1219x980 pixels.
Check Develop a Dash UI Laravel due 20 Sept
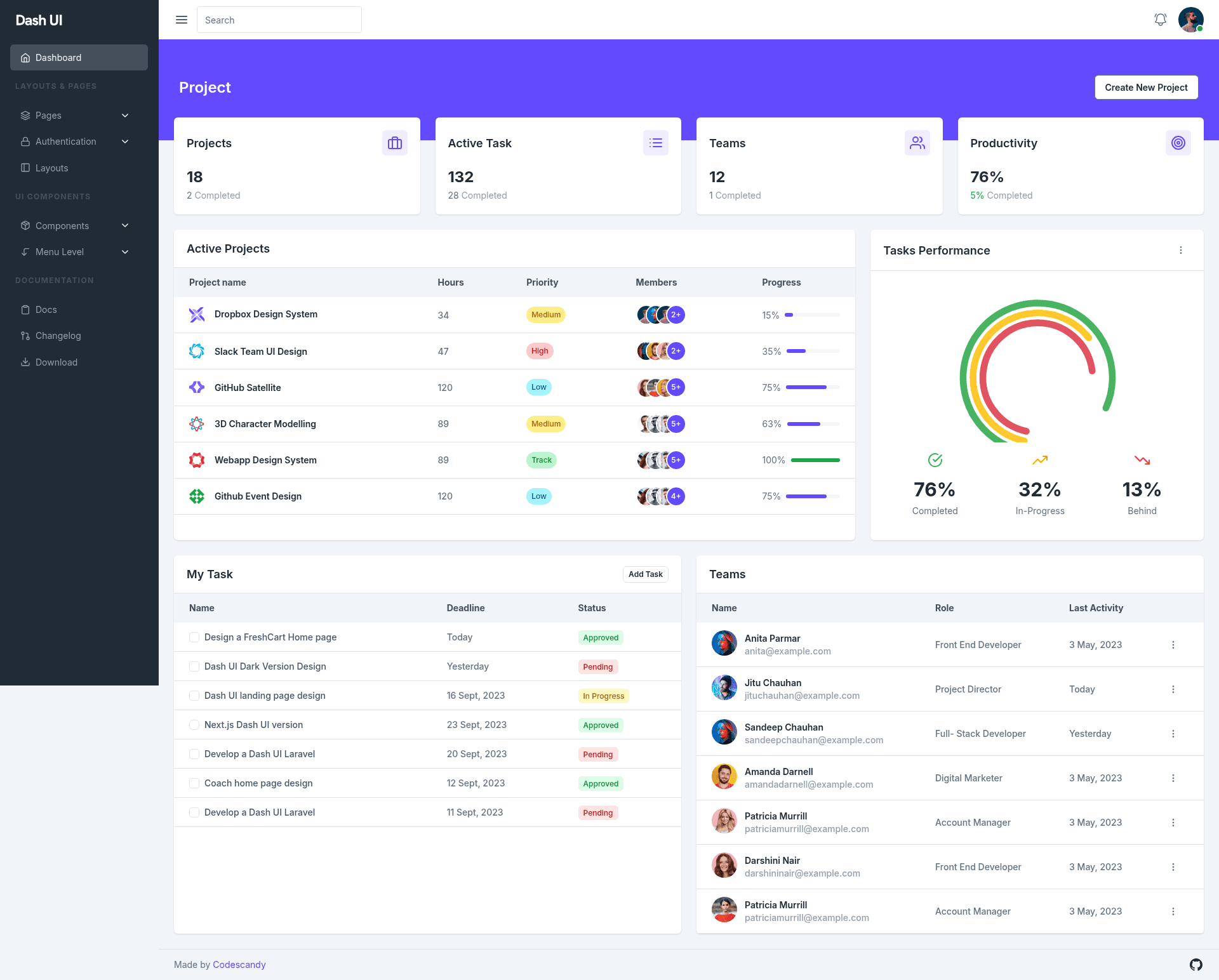pyautogui.click(x=194, y=754)
